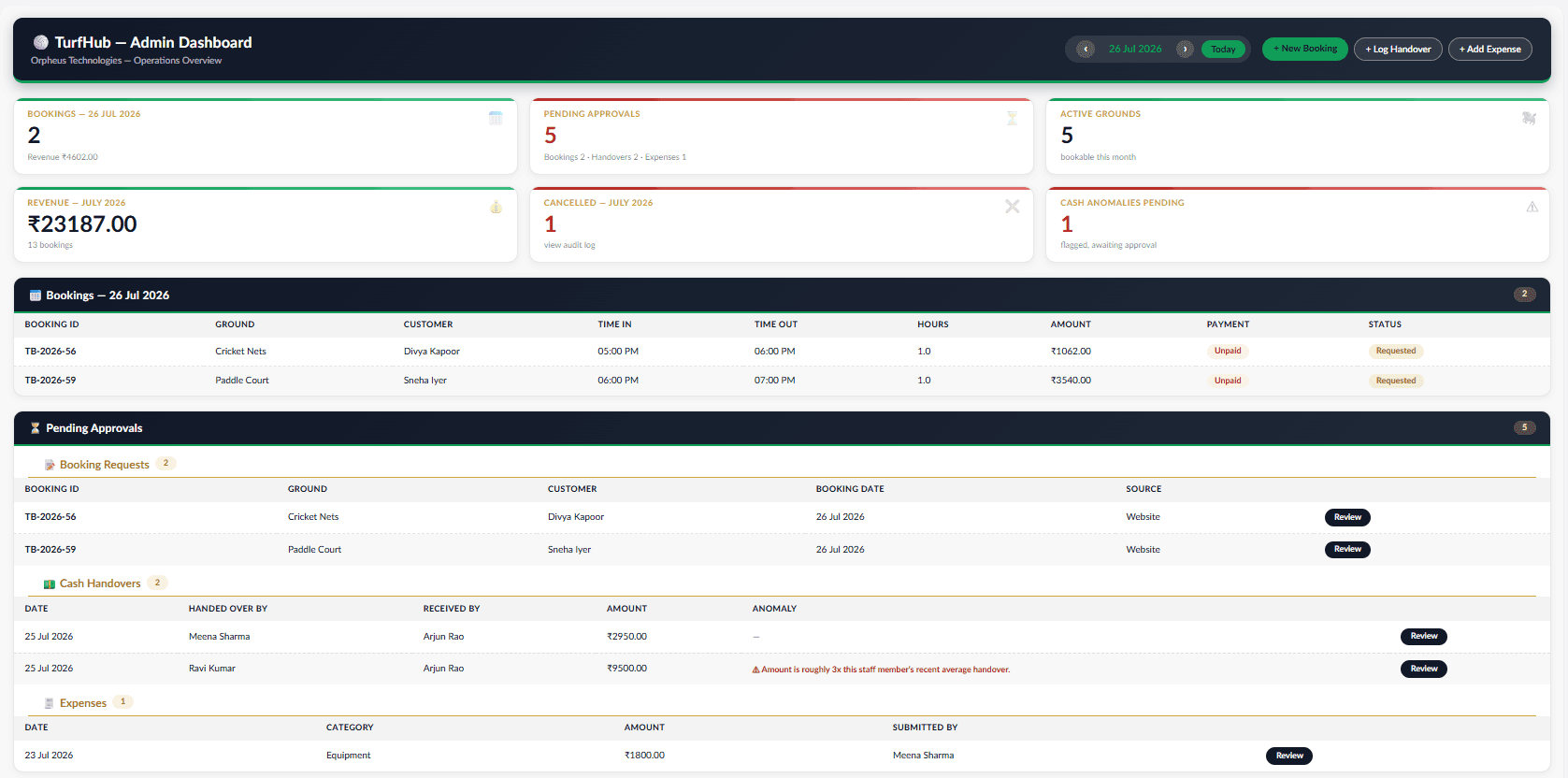The image size is (1568, 778).
Task: Click warning icon on Cash Anomalies card
Action: pyautogui.click(x=1532, y=207)
